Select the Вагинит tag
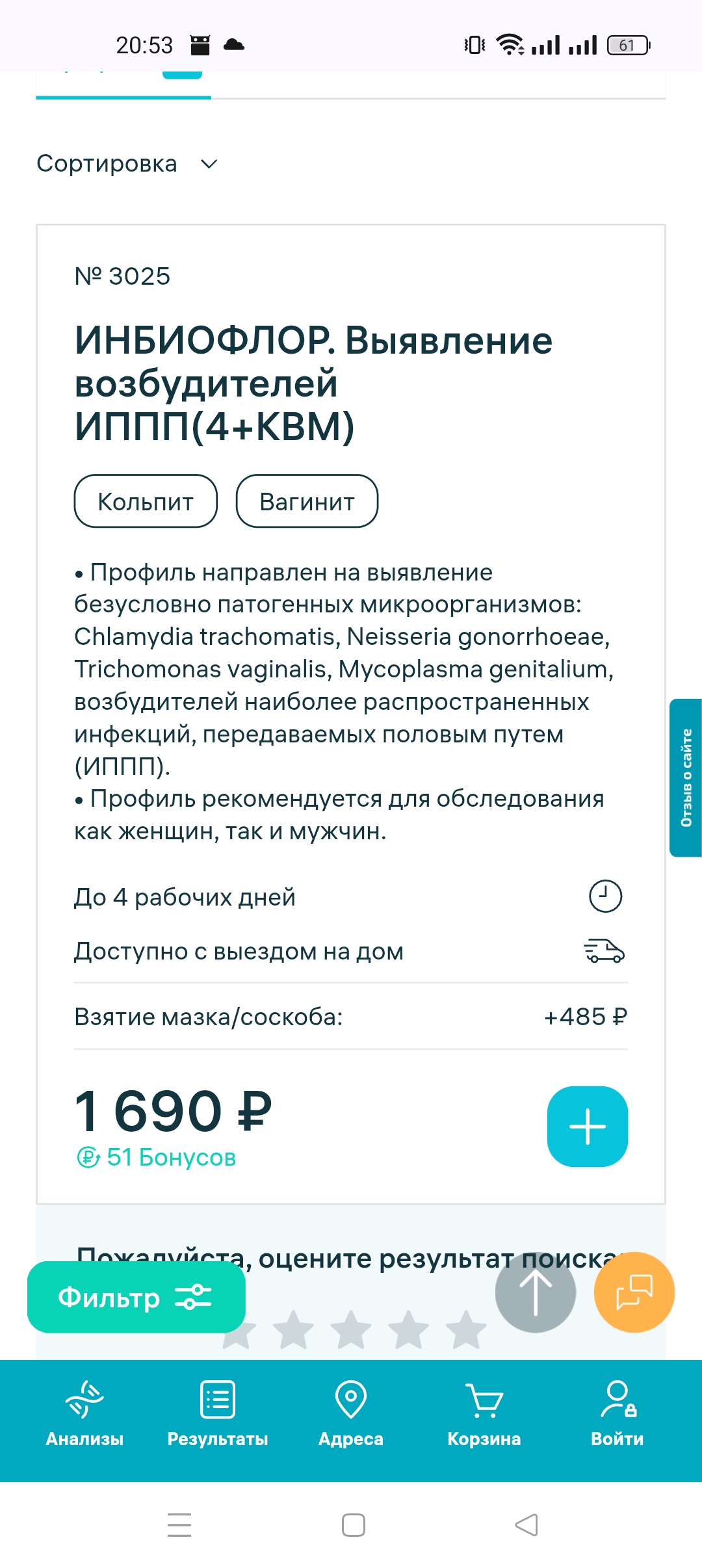 (x=307, y=501)
